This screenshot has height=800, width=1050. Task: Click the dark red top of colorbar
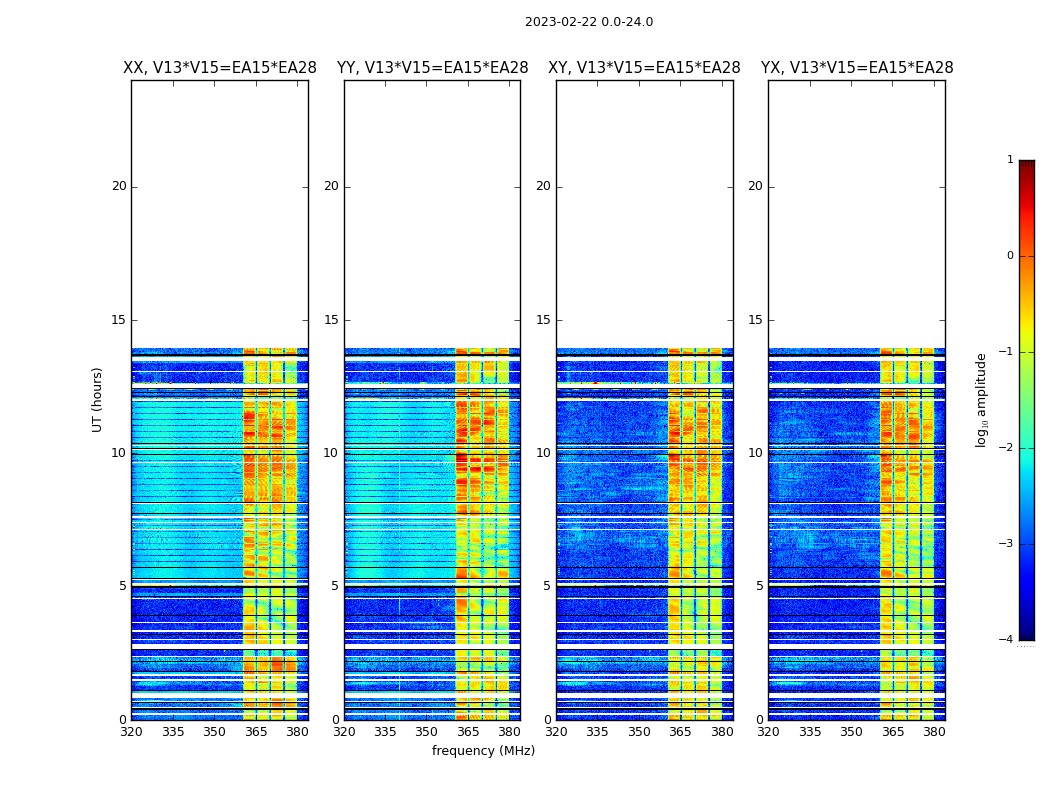pyautogui.click(x=1026, y=166)
